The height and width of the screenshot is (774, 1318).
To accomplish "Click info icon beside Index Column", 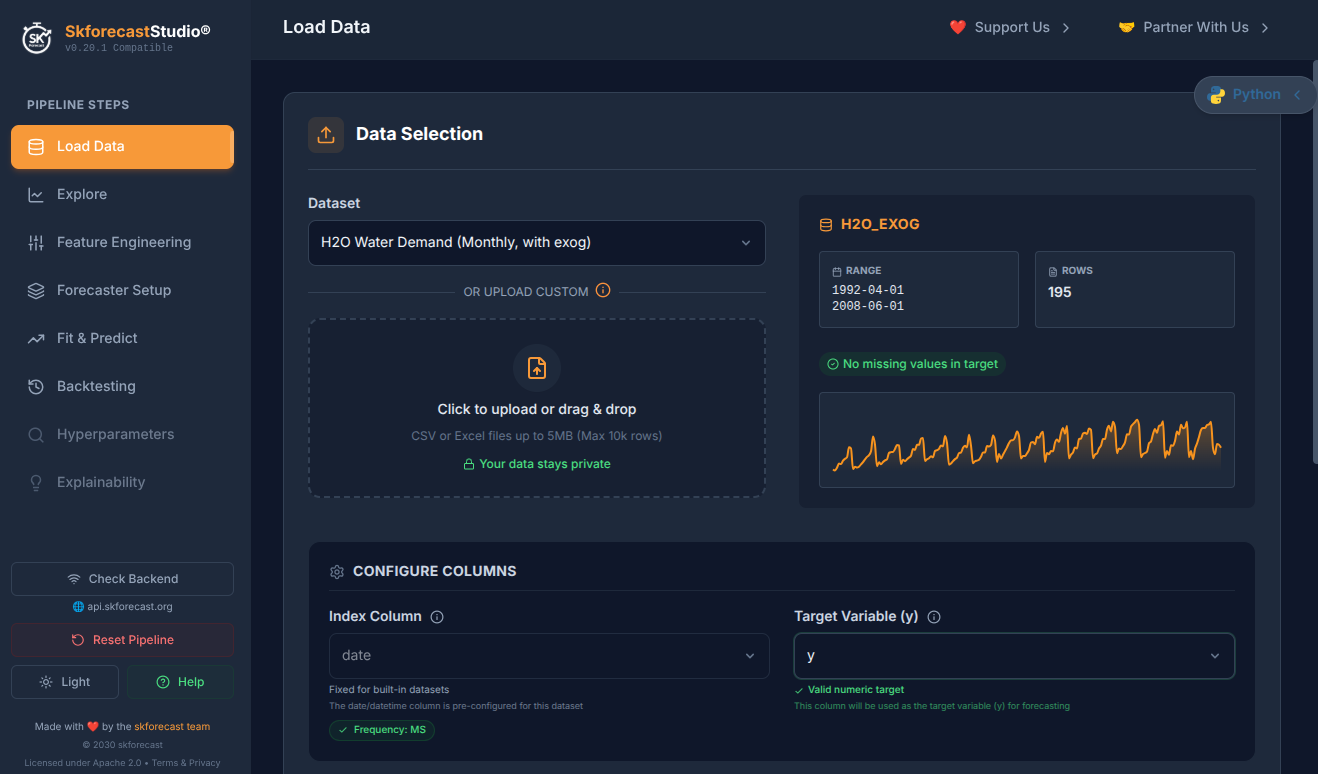I will 437,617.
